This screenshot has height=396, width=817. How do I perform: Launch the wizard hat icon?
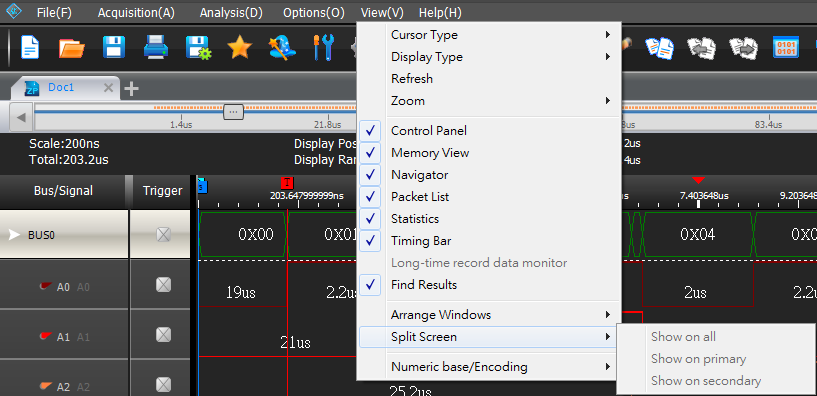pyautogui.click(x=282, y=47)
